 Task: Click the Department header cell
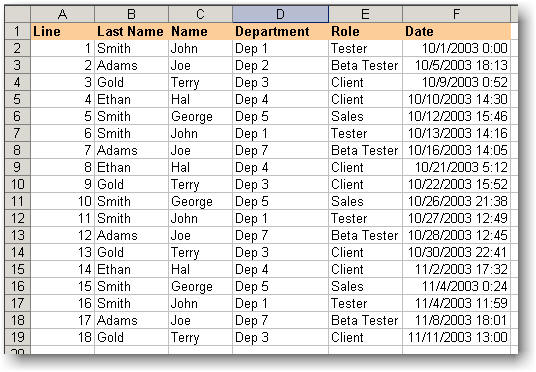(280, 31)
